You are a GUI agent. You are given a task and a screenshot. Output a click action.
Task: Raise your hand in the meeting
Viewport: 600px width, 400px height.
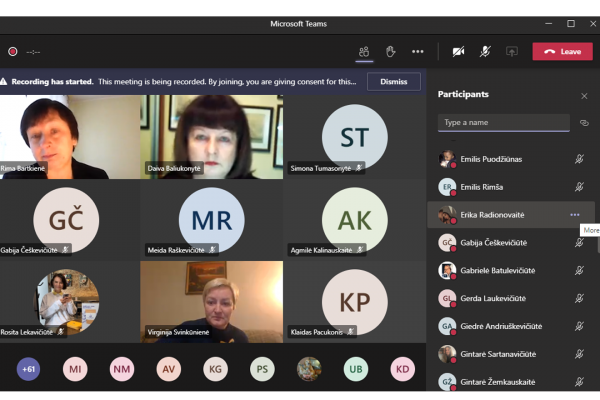click(x=390, y=52)
